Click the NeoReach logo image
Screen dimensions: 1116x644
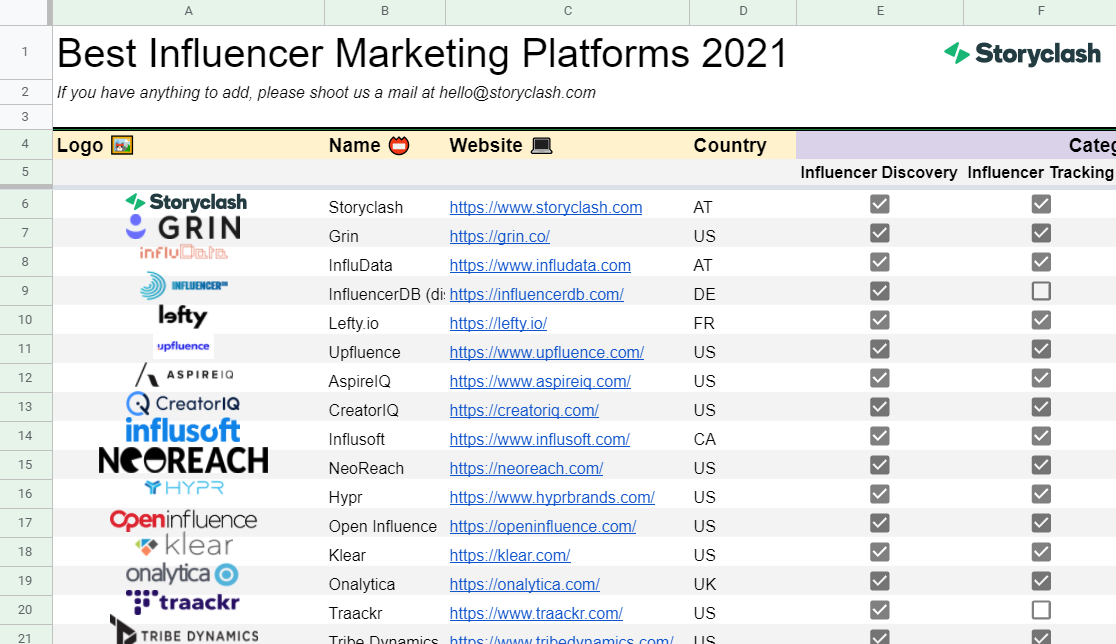coord(184,460)
